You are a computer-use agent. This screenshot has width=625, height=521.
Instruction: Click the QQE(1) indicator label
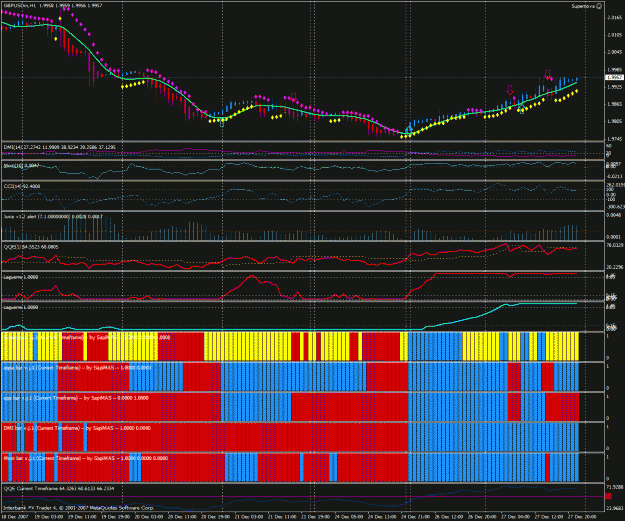[x=31, y=247]
